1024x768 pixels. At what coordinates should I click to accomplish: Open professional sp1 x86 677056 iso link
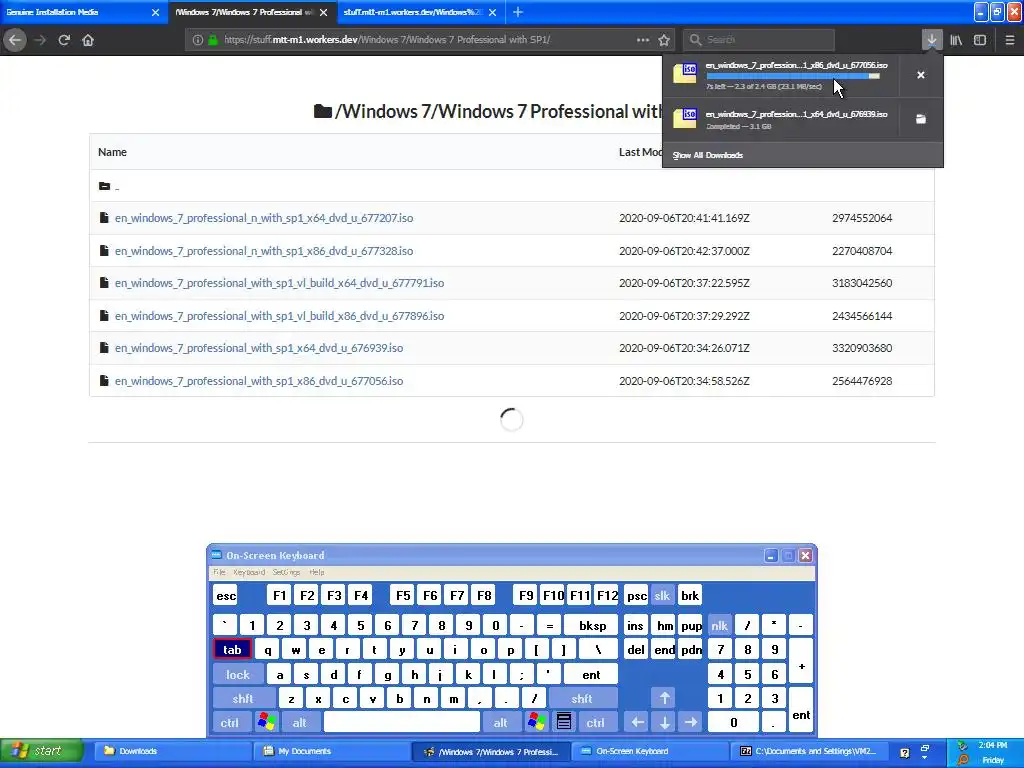click(259, 381)
